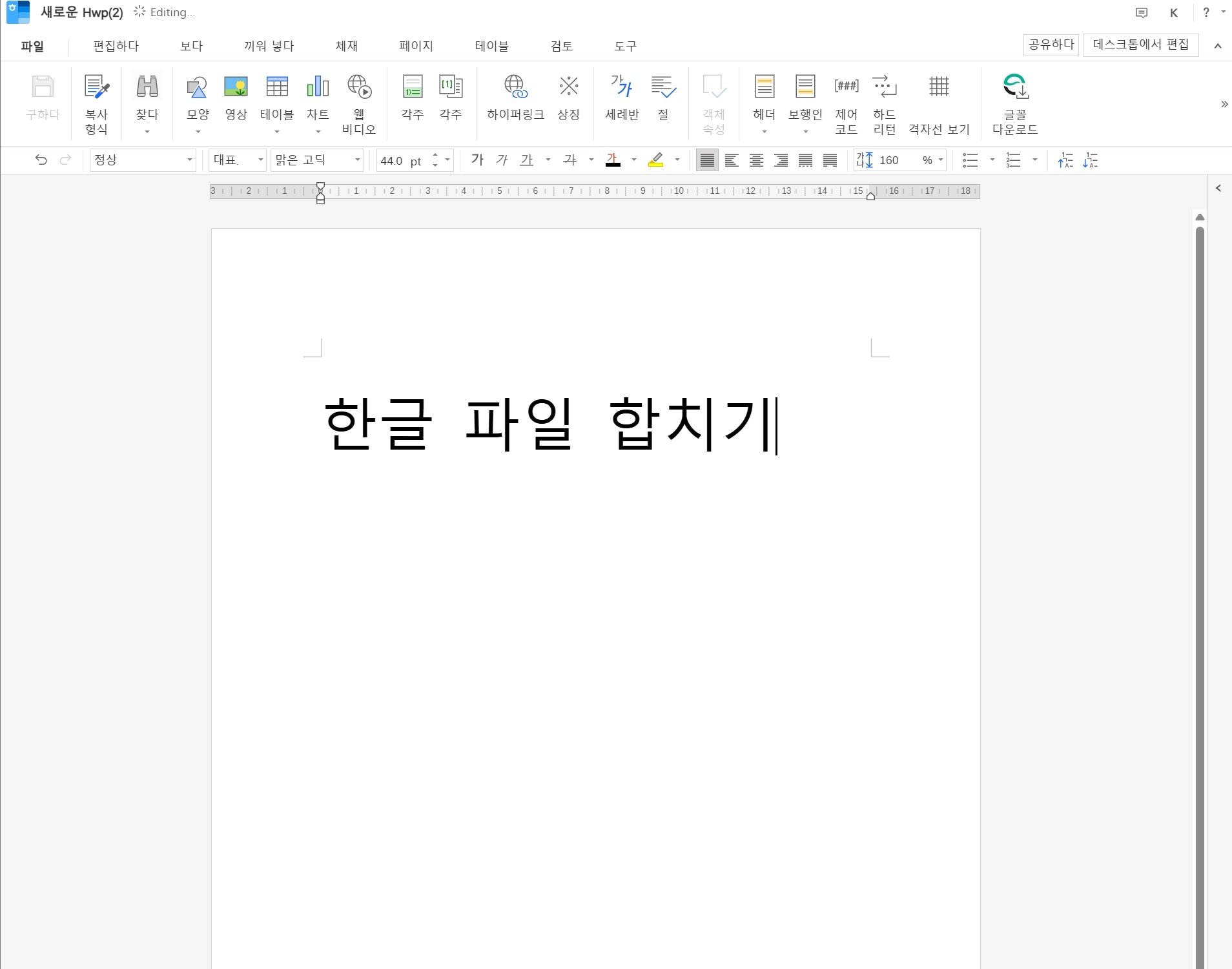1232x969 pixels.
Task: Expand bullet list options arrow
Action: point(992,160)
